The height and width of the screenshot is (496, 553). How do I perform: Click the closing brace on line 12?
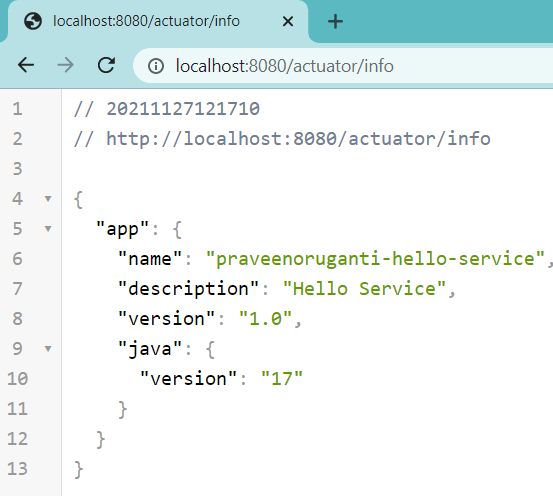pos(101,439)
